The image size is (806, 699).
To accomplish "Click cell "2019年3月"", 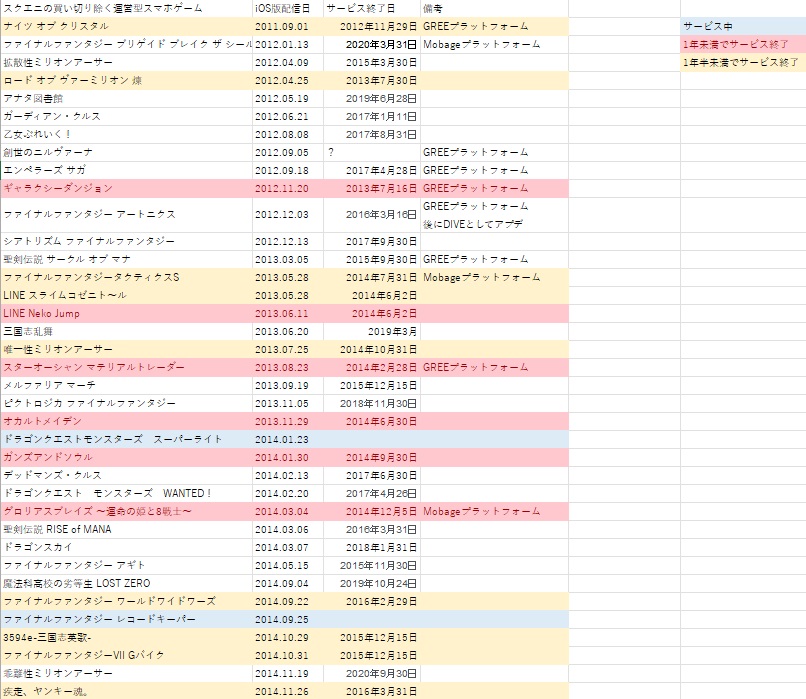I will coord(372,331).
